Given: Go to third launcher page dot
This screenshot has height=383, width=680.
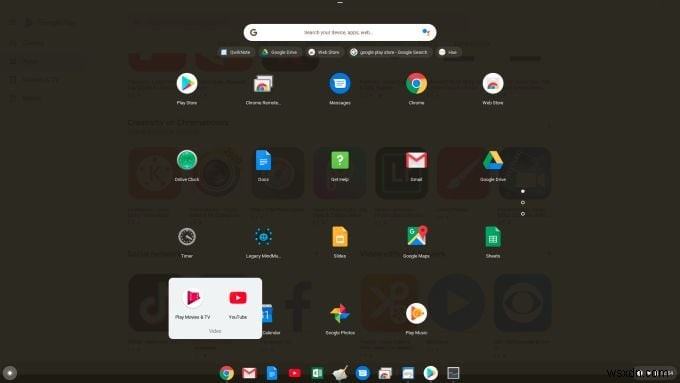Looking at the screenshot, I should [x=523, y=214].
